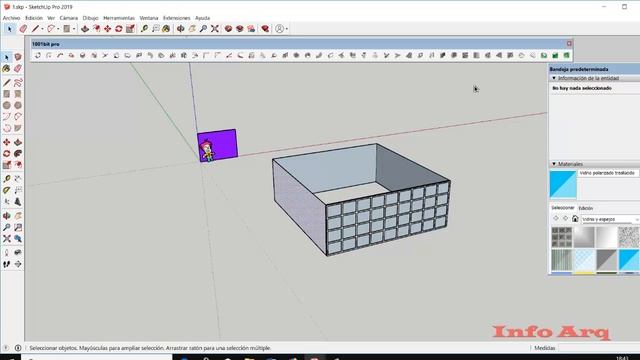Select the Tape Measure tool in top toolbar

point(144,29)
